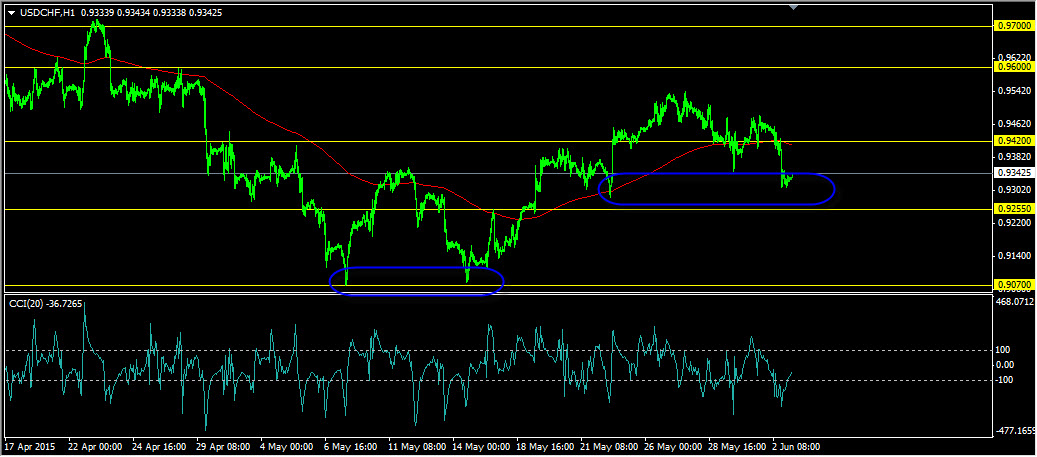Image resolution: width=1037 pixels, height=457 pixels.
Task: Click the 21 May 08:00 time label
Action: click(609, 446)
